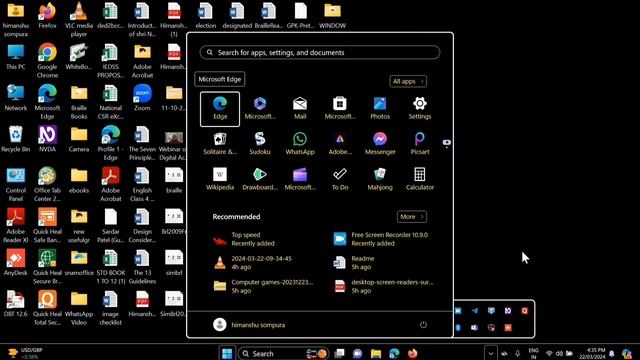Open clock showing 4:35 PM 22/03/2024
The height and width of the screenshot is (360, 640).
click(x=593, y=353)
